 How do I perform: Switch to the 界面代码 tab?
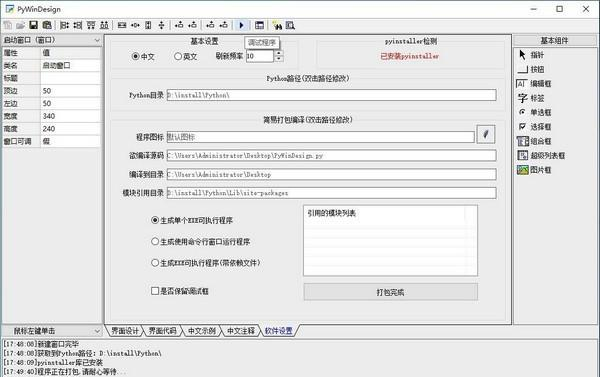tap(162, 331)
